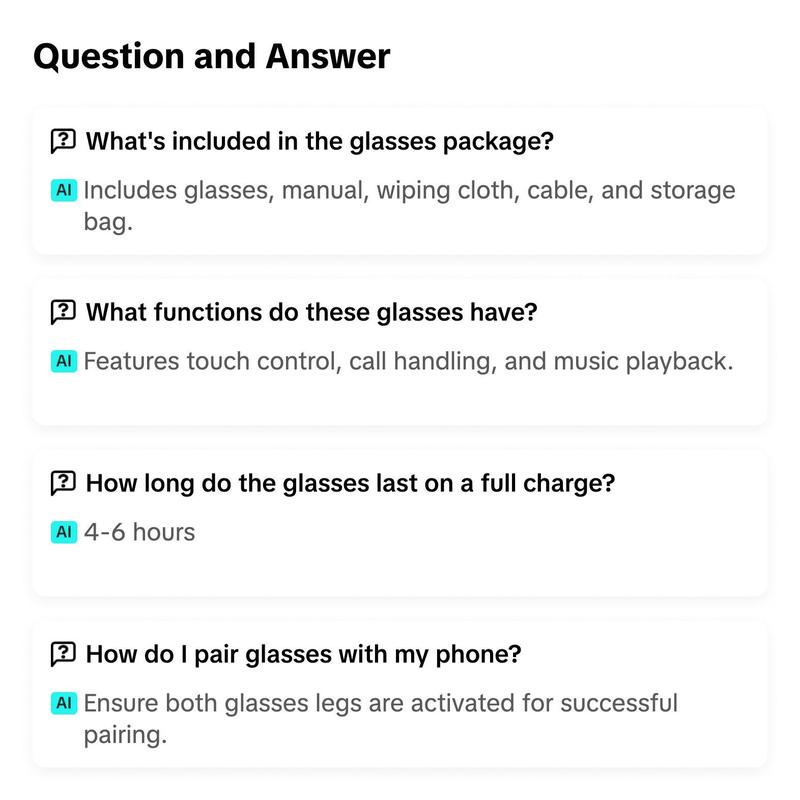The image size is (800, 800).
Task: Open "What functions do these glasses have?" question
Action: pos(311,312)
